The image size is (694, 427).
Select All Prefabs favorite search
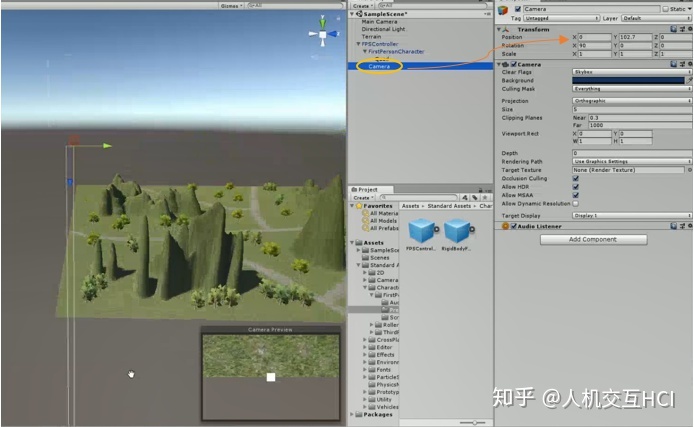380,228
